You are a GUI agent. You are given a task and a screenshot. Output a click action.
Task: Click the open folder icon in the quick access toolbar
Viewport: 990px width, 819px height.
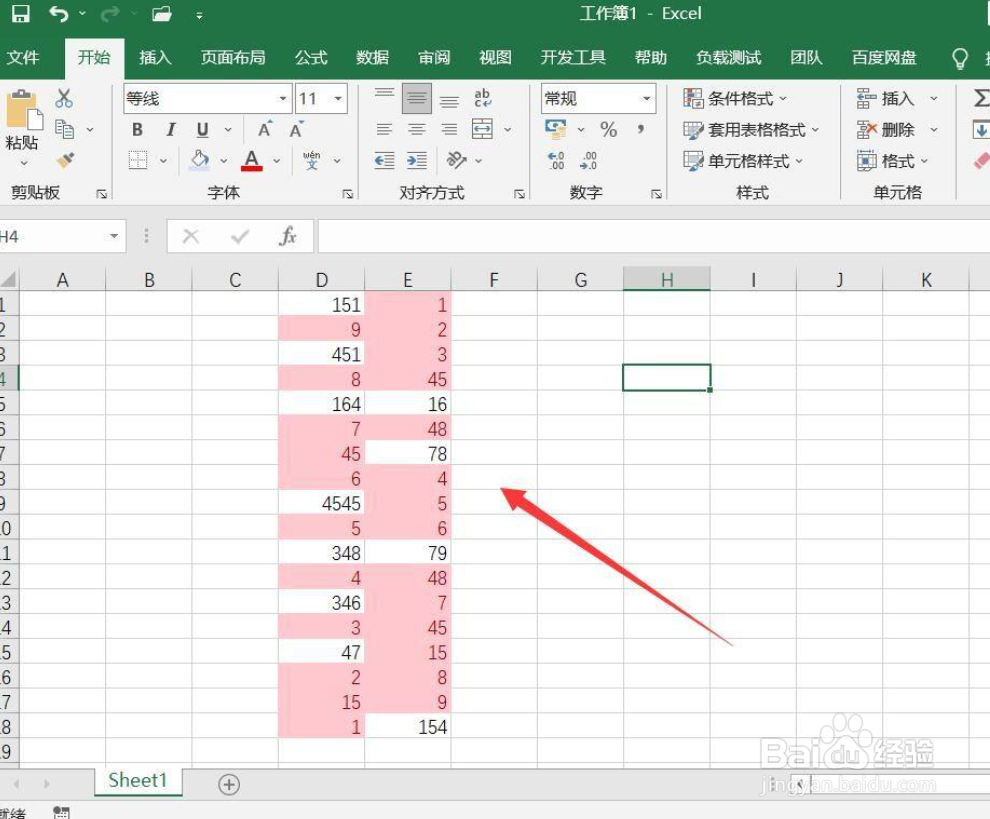[162, 14]
